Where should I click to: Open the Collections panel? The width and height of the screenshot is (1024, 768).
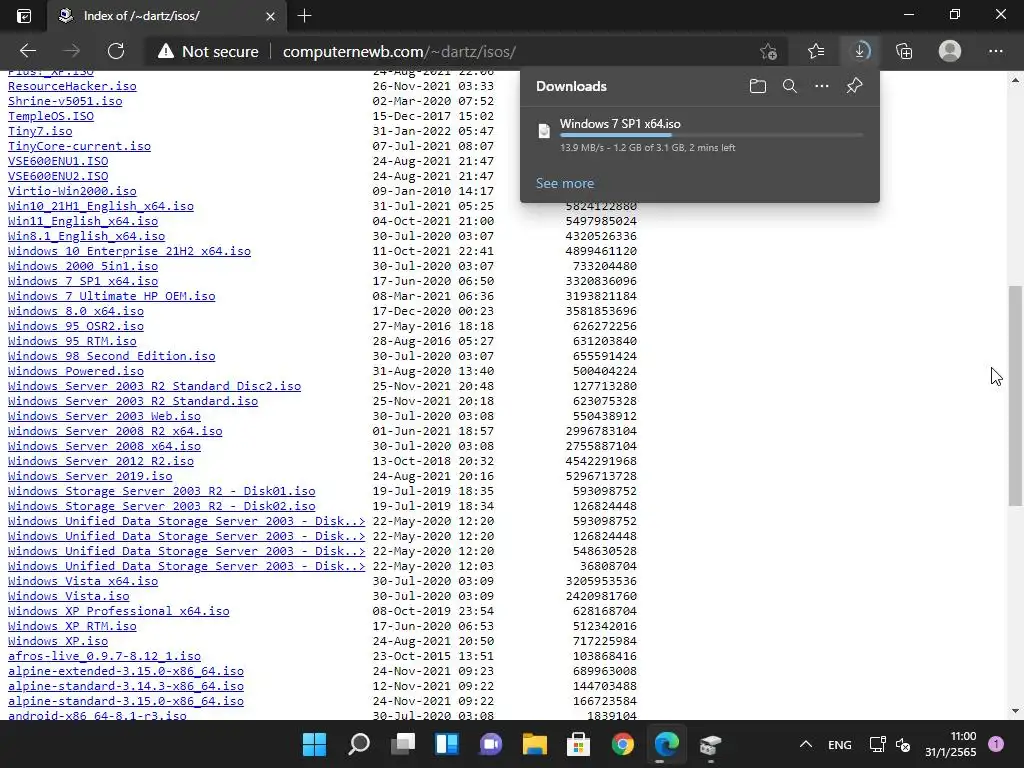(x=904, y=51)
